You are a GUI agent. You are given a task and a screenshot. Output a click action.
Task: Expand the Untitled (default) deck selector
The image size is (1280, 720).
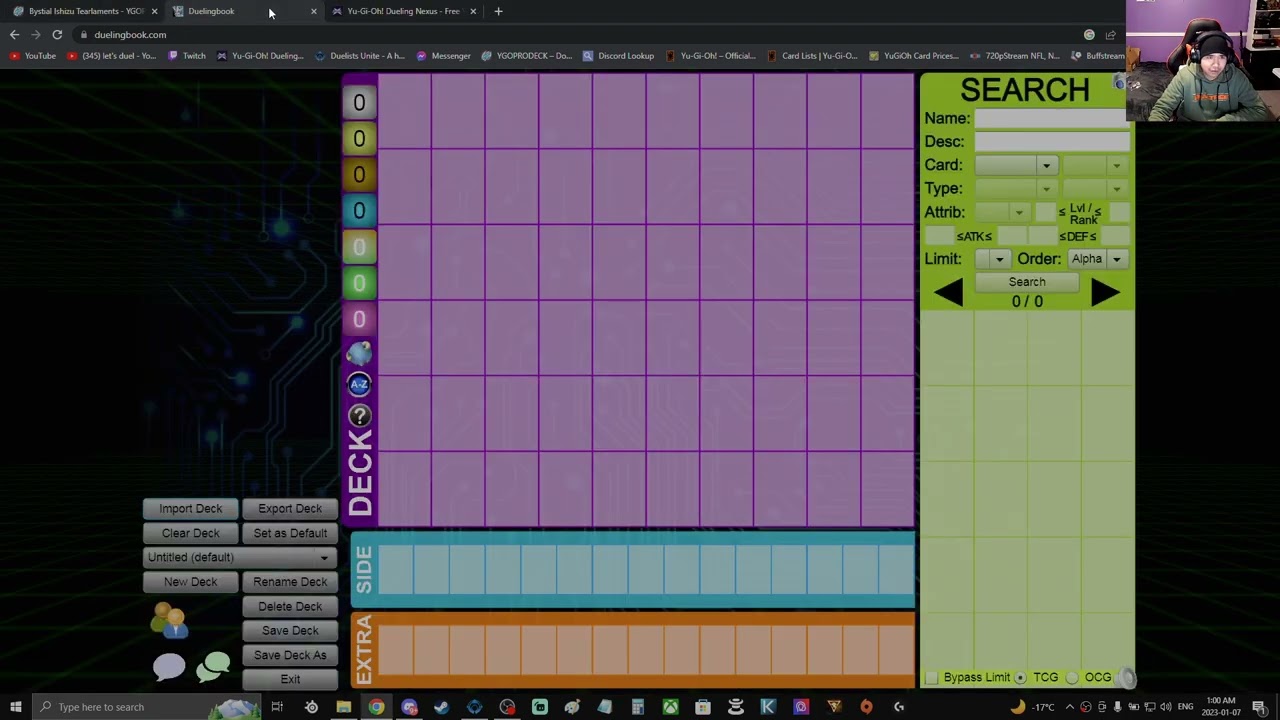pyautogui.click(x=238, y=557)
